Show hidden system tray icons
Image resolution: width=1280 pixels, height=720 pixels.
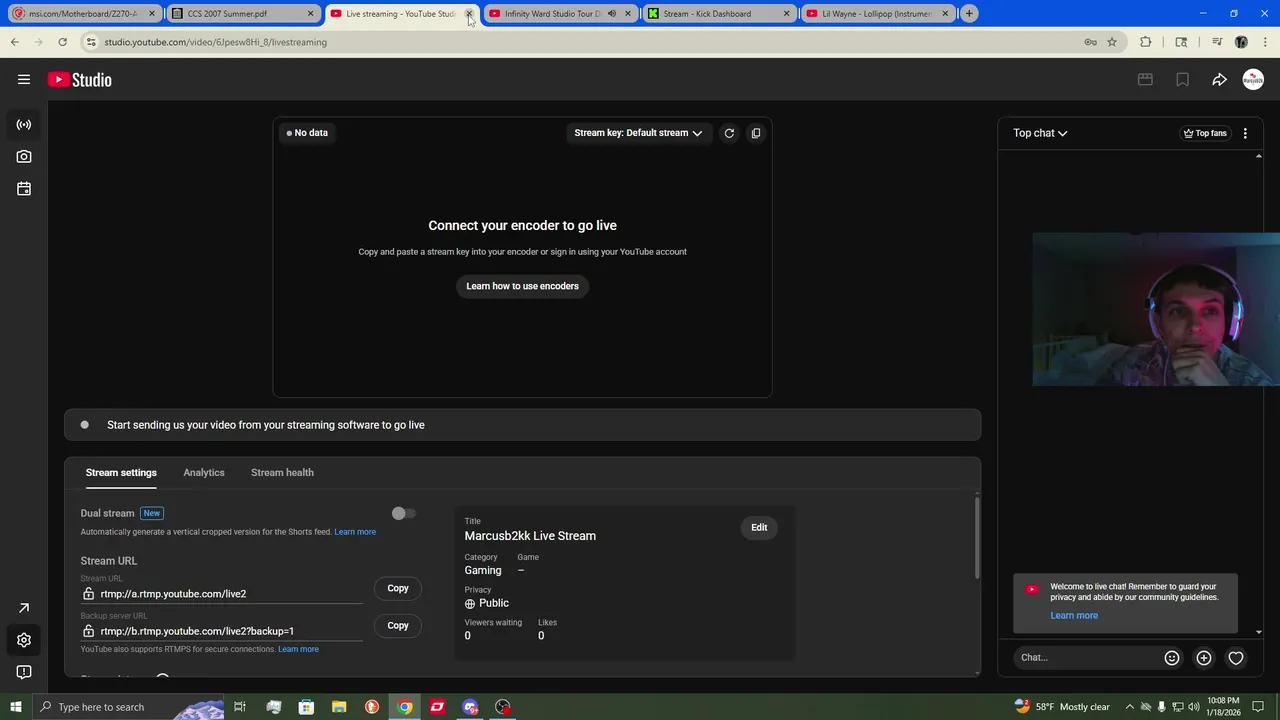[1129, 707]
